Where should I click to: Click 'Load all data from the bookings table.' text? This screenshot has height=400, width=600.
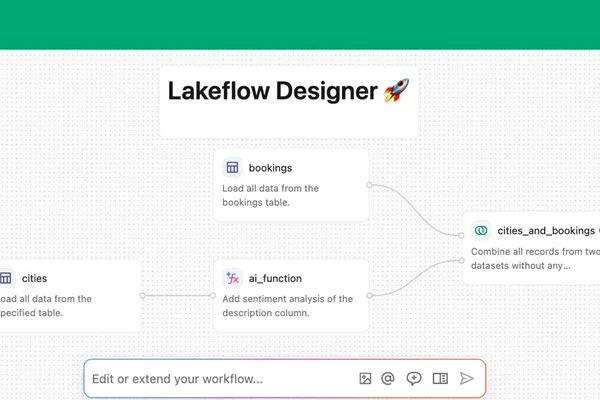click(270, 195)
